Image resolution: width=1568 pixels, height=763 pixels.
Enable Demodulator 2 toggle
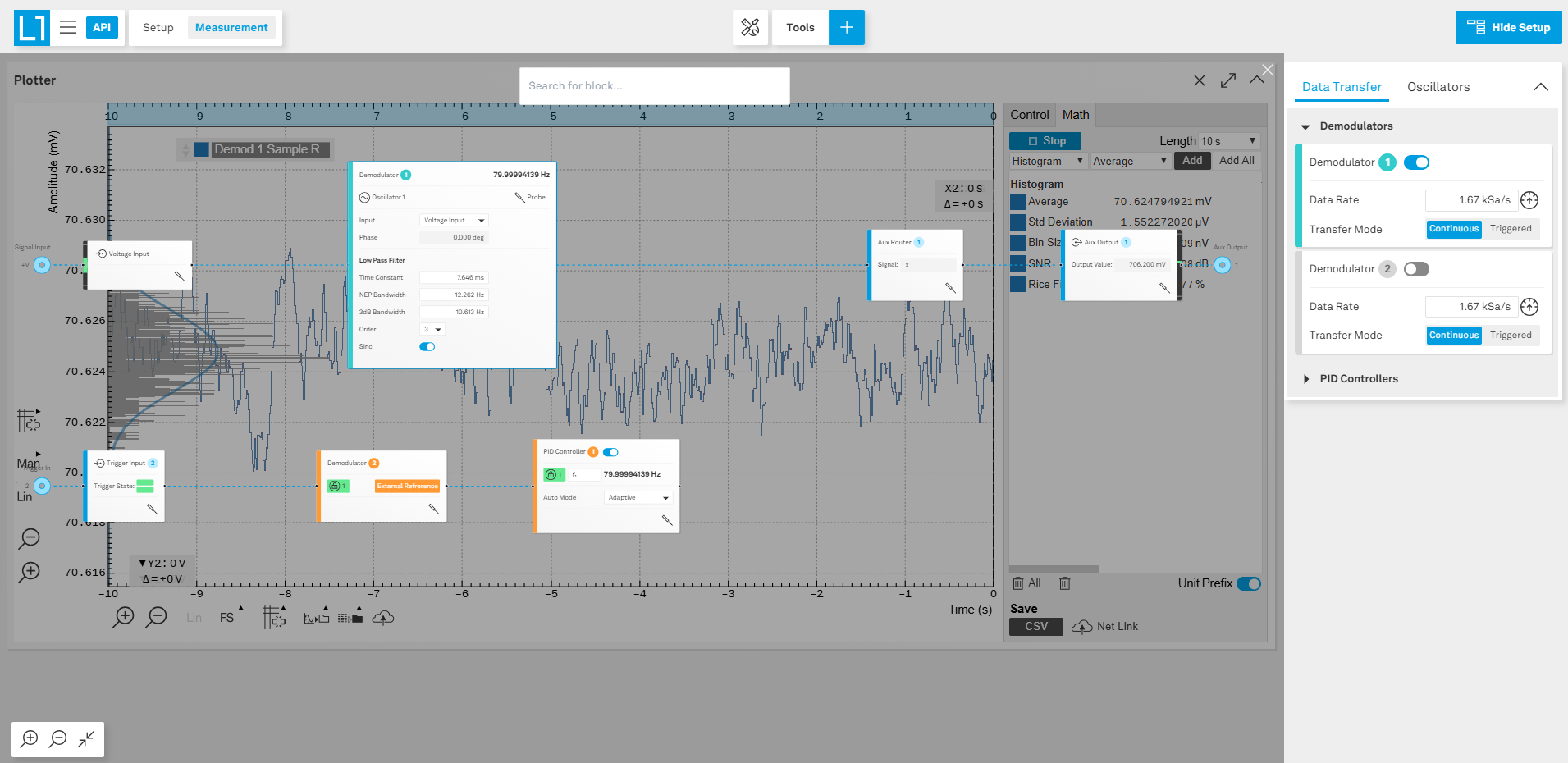(x=1415, y=269)
